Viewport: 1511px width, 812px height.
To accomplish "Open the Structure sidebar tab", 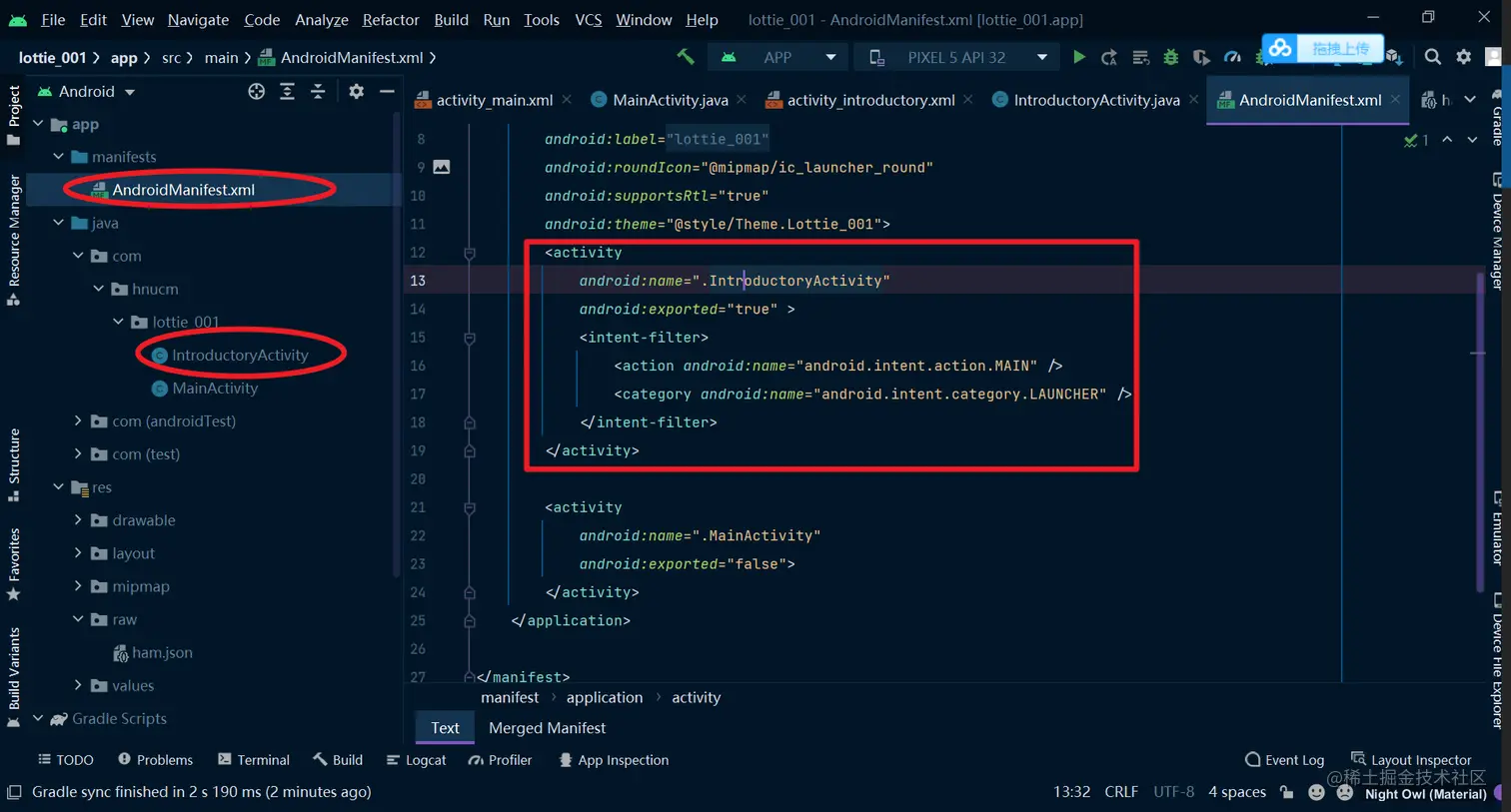I will [14, 465].
